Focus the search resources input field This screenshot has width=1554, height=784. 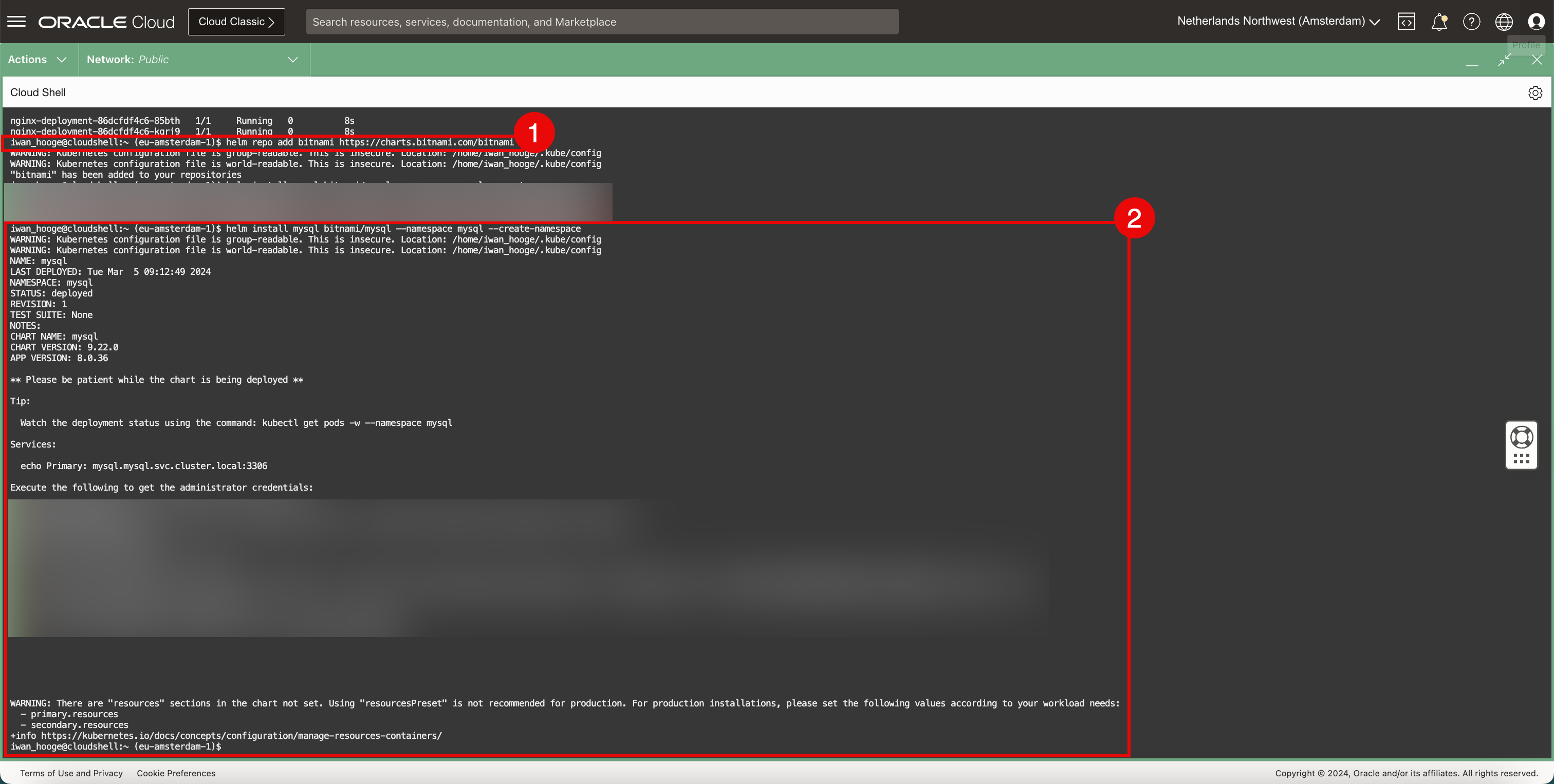click(x=601, y=22)
